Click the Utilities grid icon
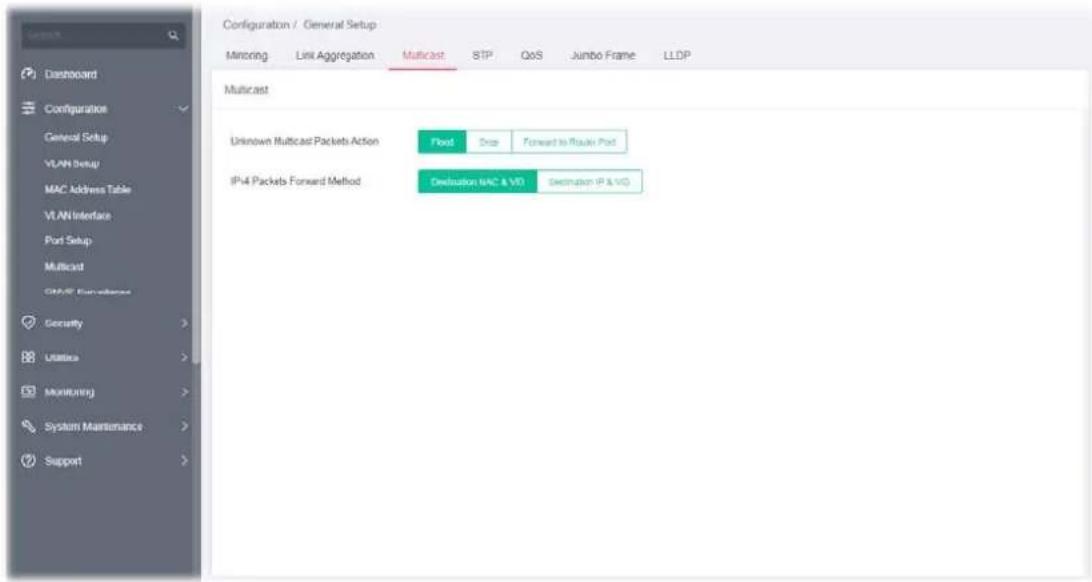Image resolution: width=1092 pixels, height=582 pixels. (x=29, y=357)
